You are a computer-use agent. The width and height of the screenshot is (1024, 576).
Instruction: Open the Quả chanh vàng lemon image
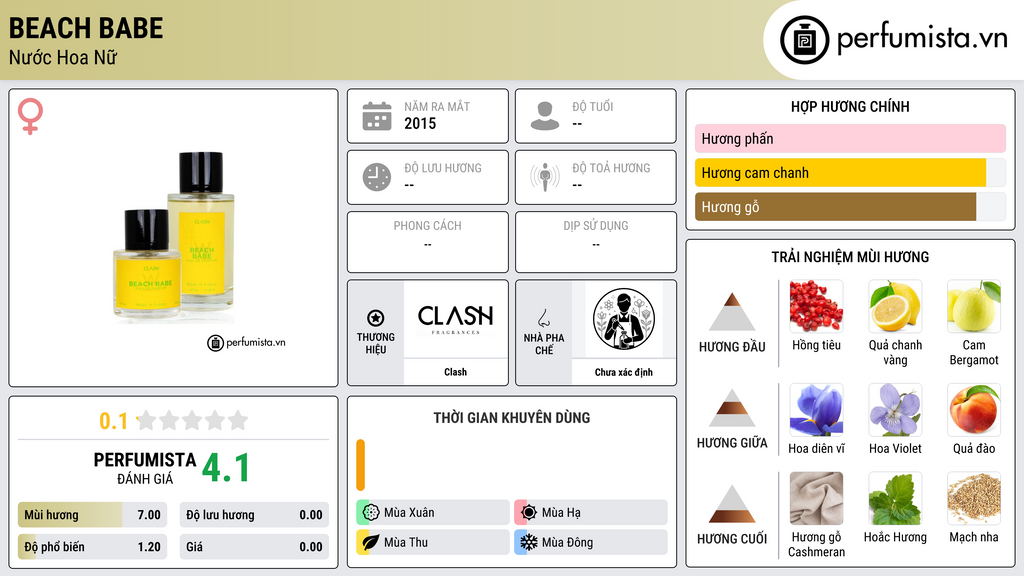(x=895, y=306)
